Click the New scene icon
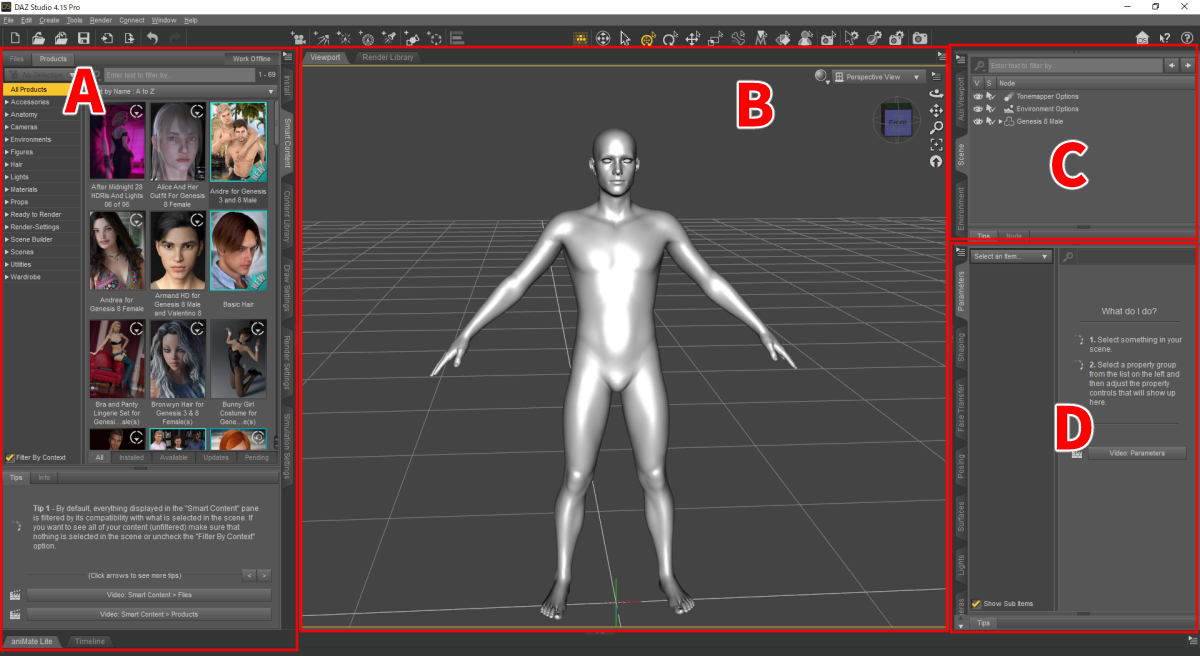 click(x=15, y=38)
